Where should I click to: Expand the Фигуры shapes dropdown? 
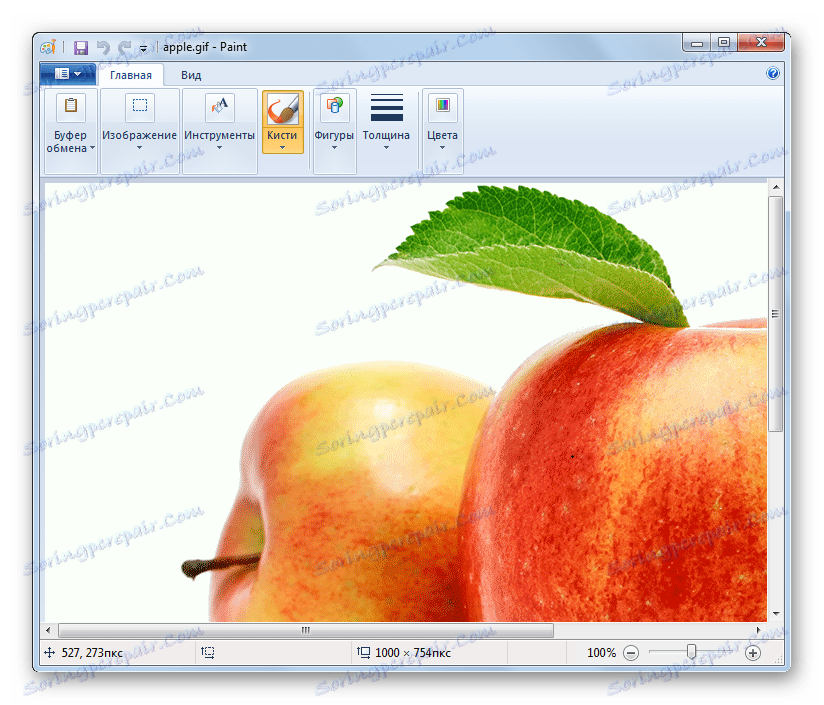coord(334,148)
